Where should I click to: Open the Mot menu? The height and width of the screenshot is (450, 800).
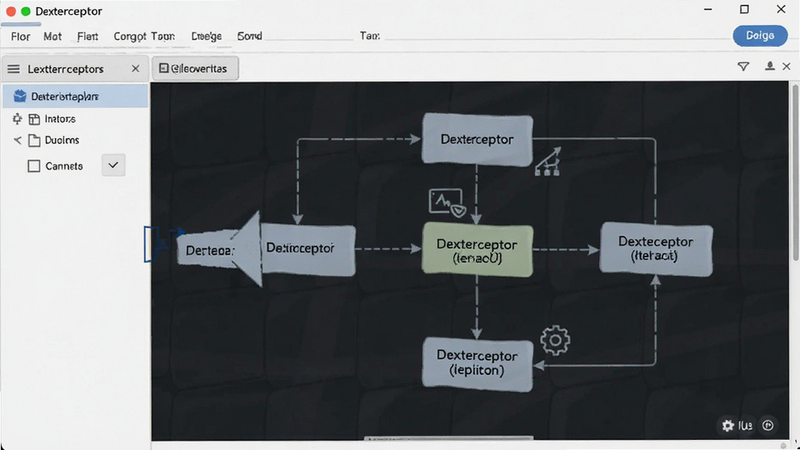53,36
